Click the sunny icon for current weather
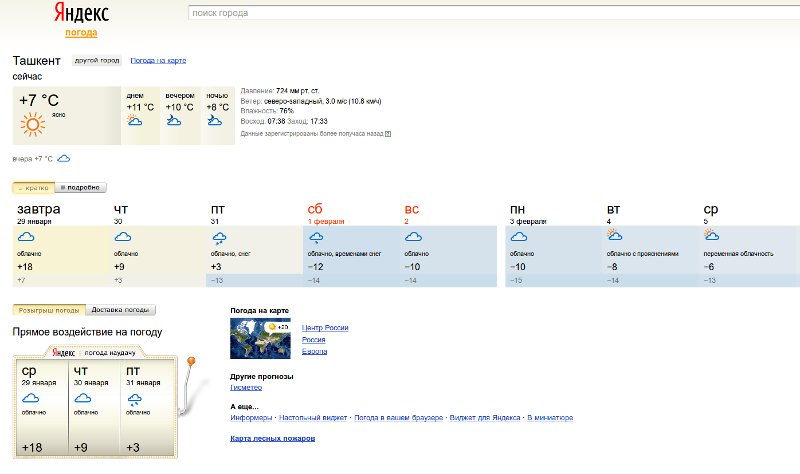Viewport: 800px width, 474px height. click(34, 124)
